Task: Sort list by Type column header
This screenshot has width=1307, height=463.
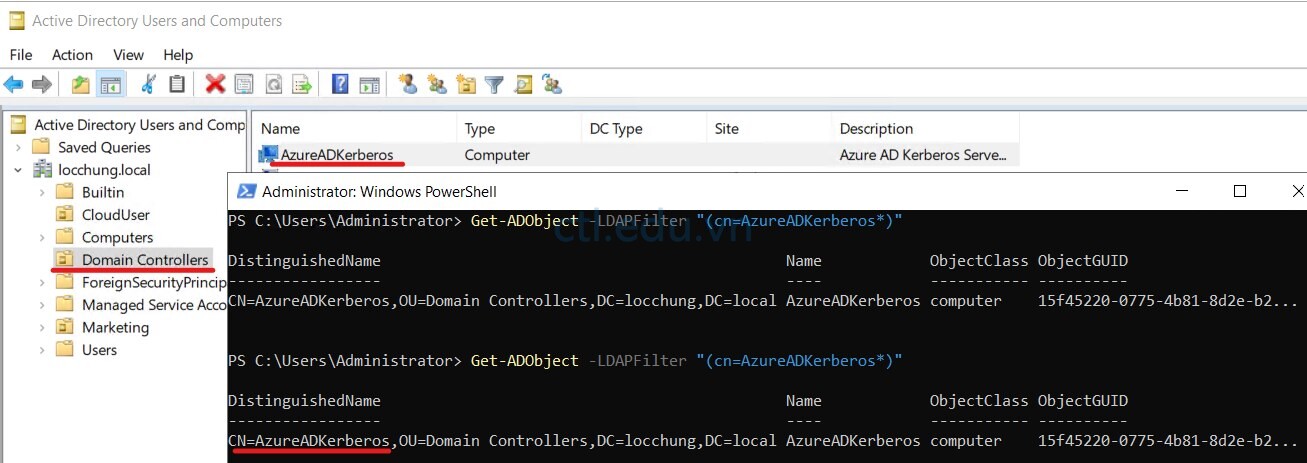Action: [x=519, y=129]
